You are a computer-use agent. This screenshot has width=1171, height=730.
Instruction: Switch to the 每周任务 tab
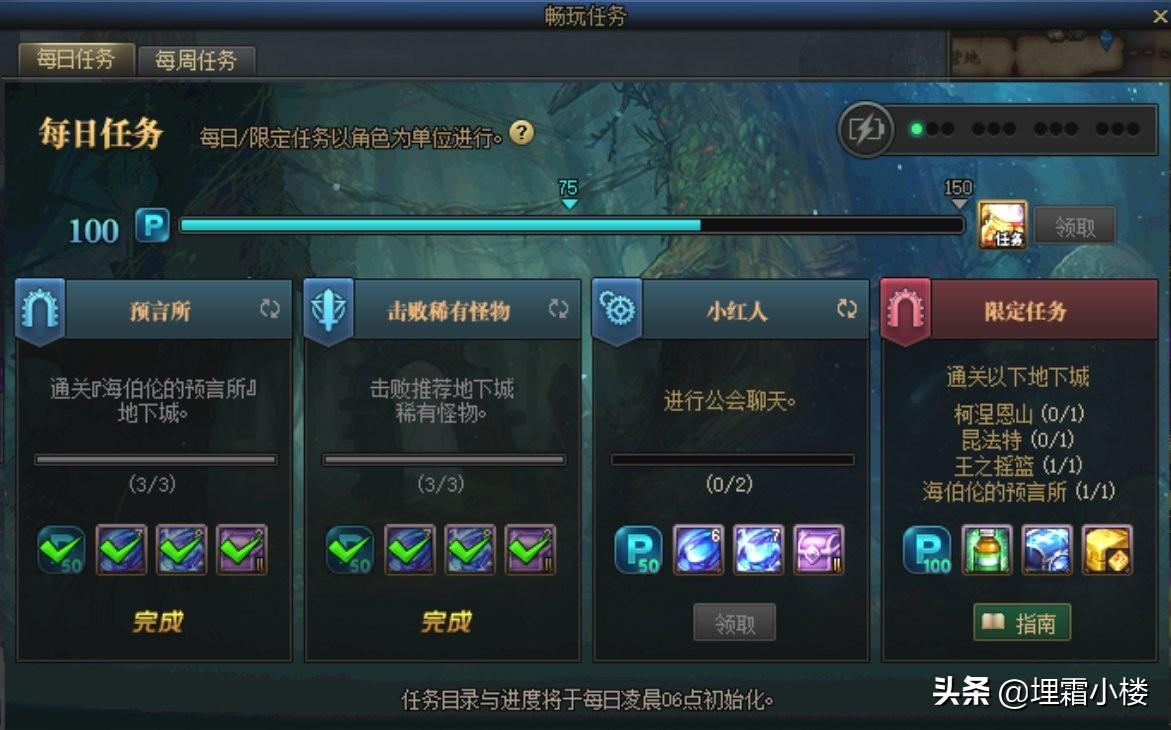(196, 61)
